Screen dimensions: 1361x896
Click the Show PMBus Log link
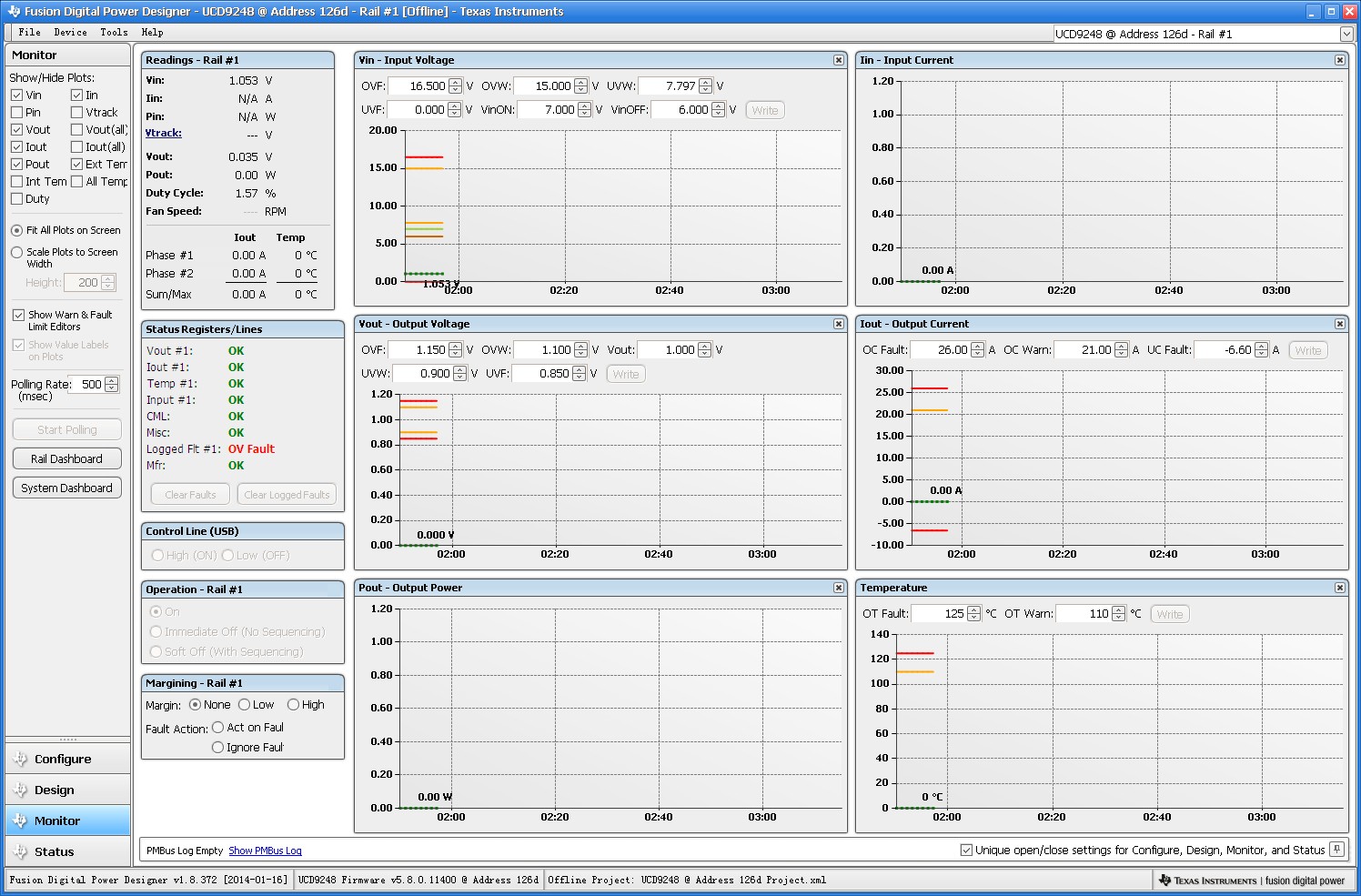[x=265, y=851]
